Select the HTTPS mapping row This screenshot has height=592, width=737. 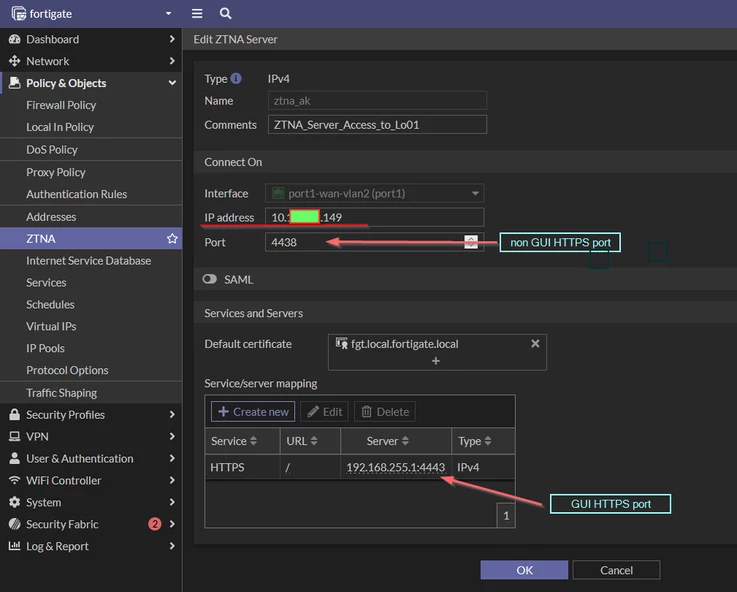360,467
